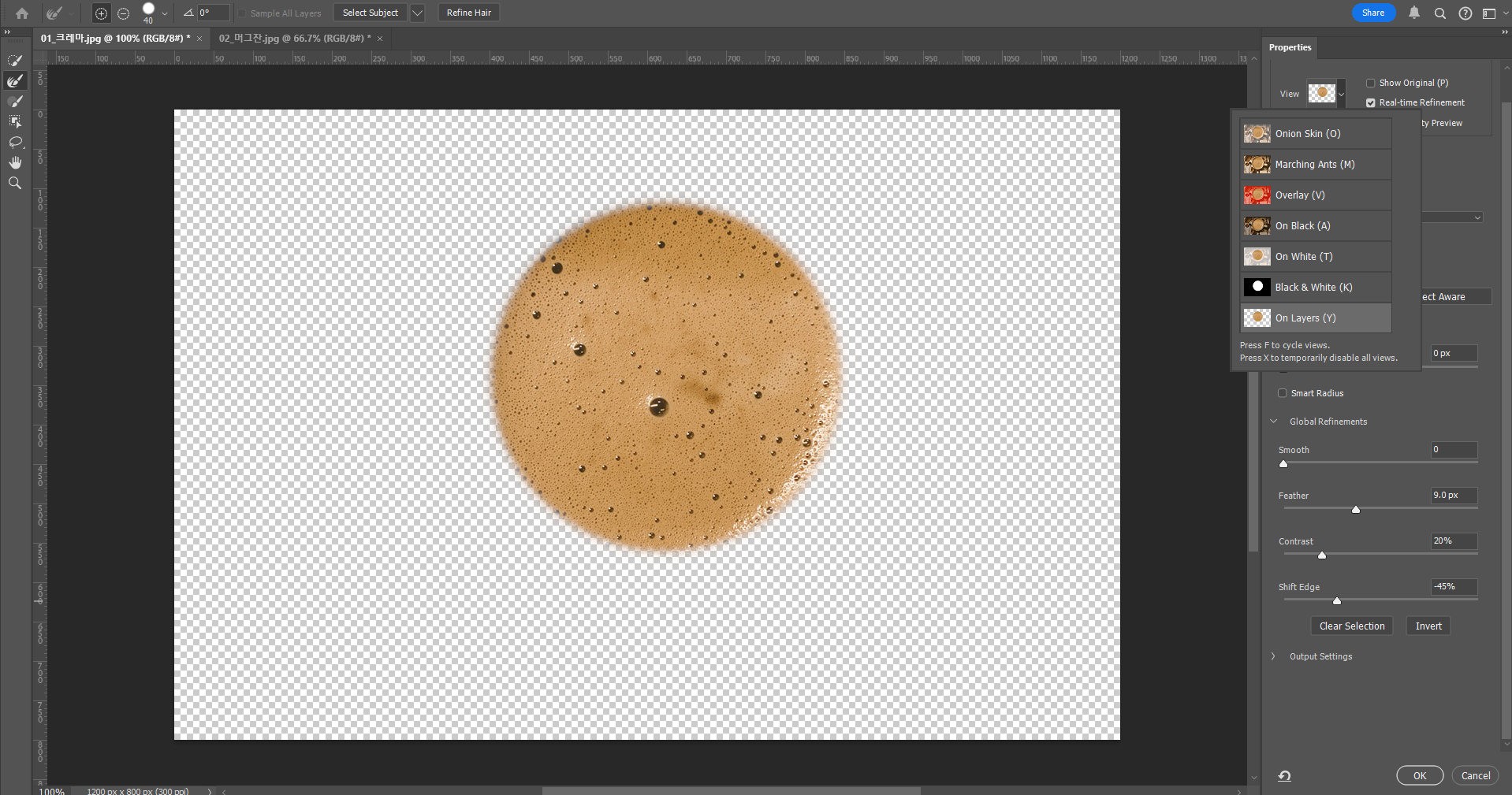The height and width of the screenshot is (795, 1512).
Task: Disable Real-time Refinement checkbox
Action: coord(1370,102)
